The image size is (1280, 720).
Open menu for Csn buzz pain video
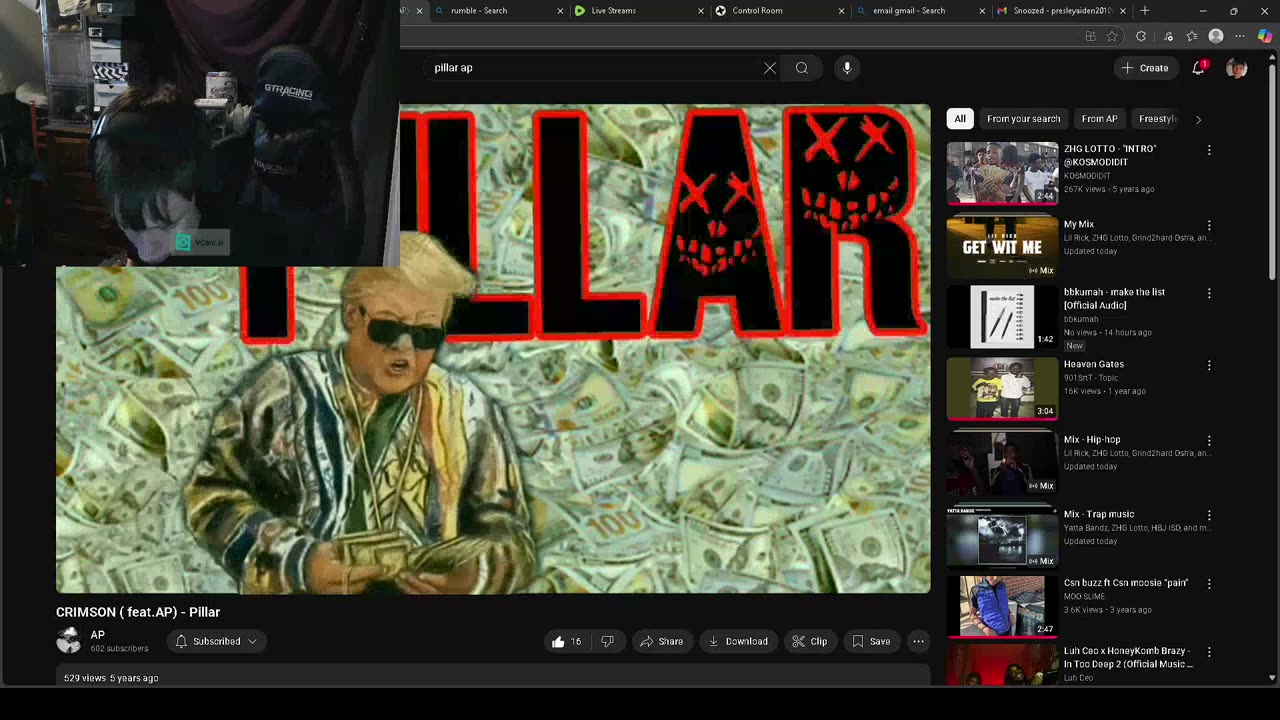click(x=1209, y=583)
